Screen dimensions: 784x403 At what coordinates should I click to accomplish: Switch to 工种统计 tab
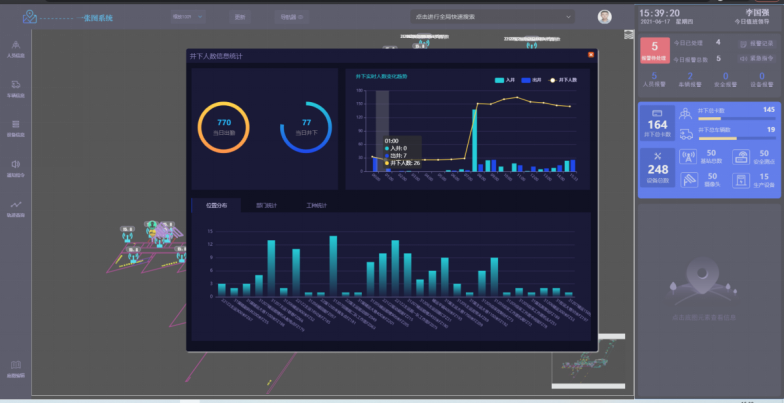(316, 206)
